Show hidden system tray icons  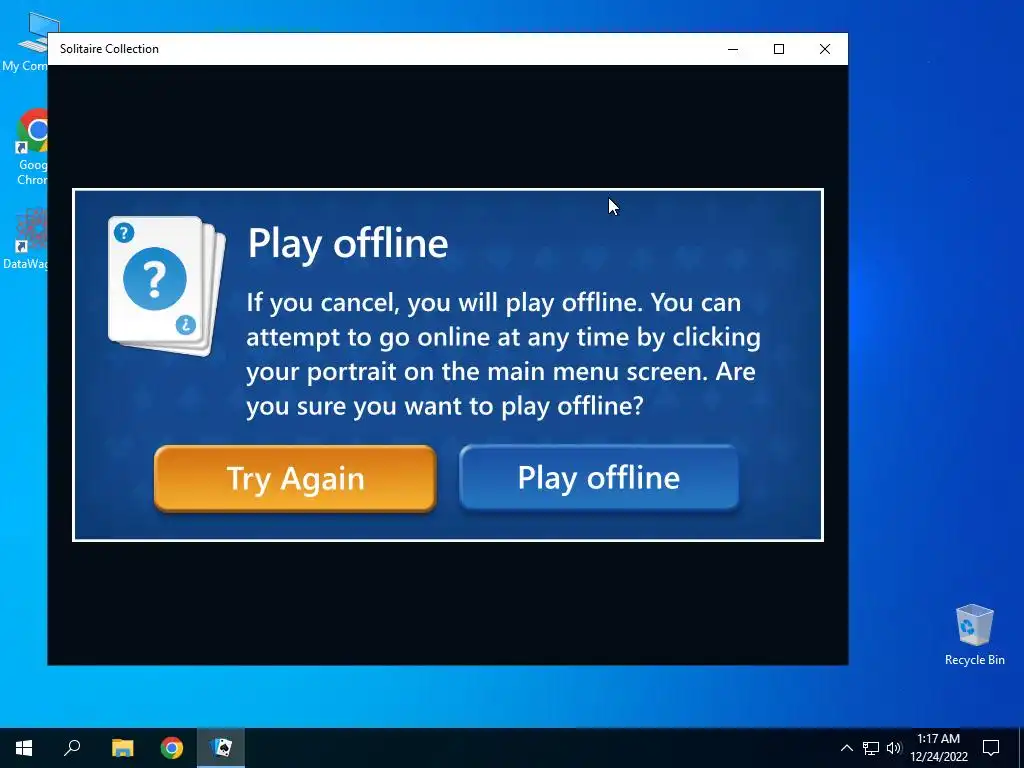846,748
